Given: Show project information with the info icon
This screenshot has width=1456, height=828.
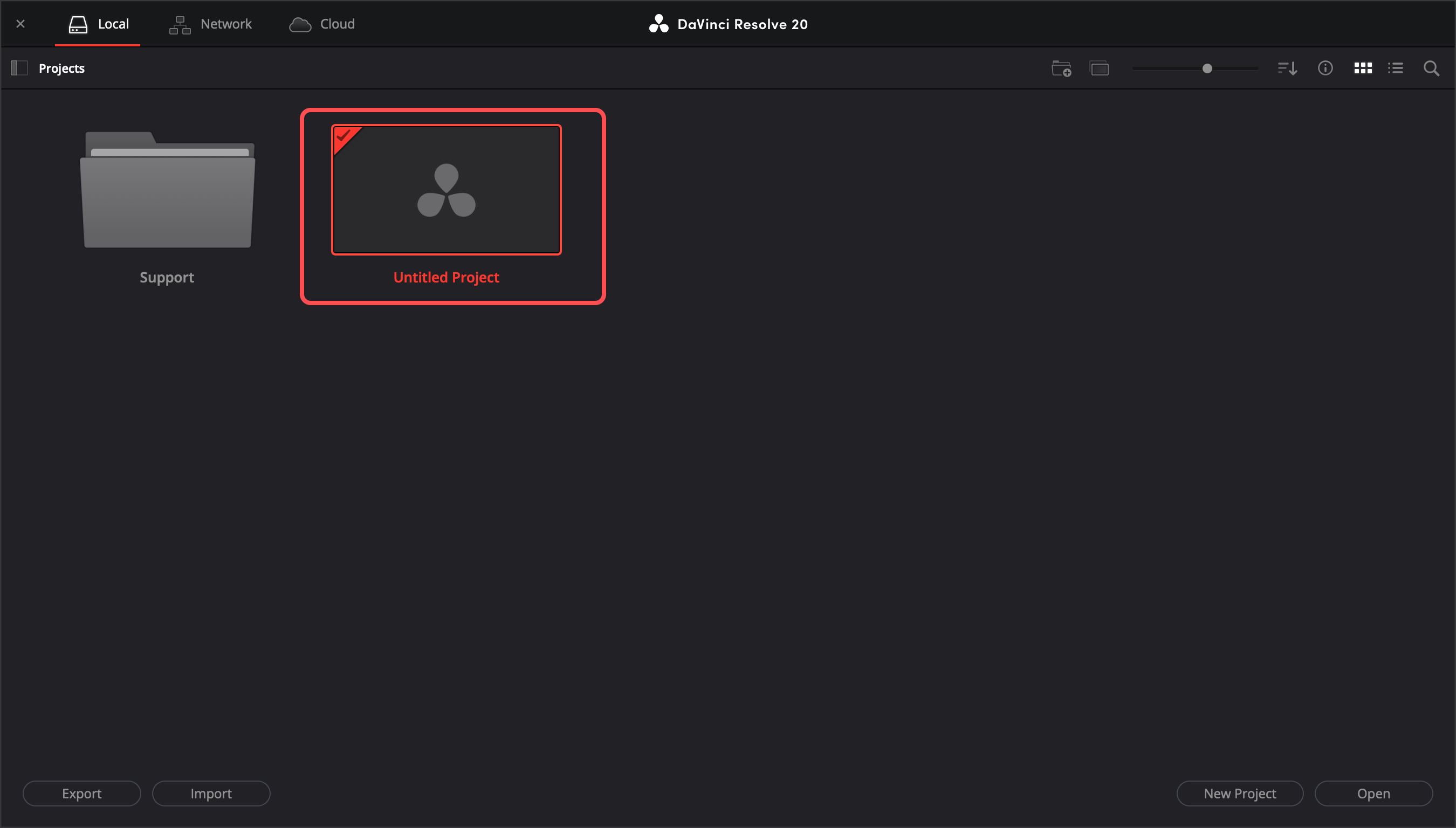Looking at the screenshot, I should (x=1325, y=68).
